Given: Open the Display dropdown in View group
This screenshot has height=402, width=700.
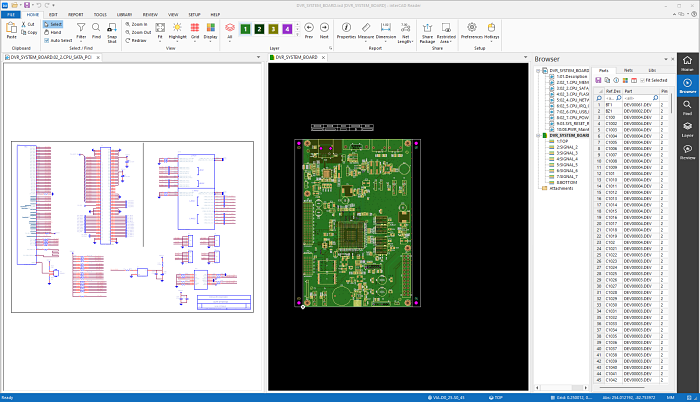Looking at the screenshot, I should 211,32.
